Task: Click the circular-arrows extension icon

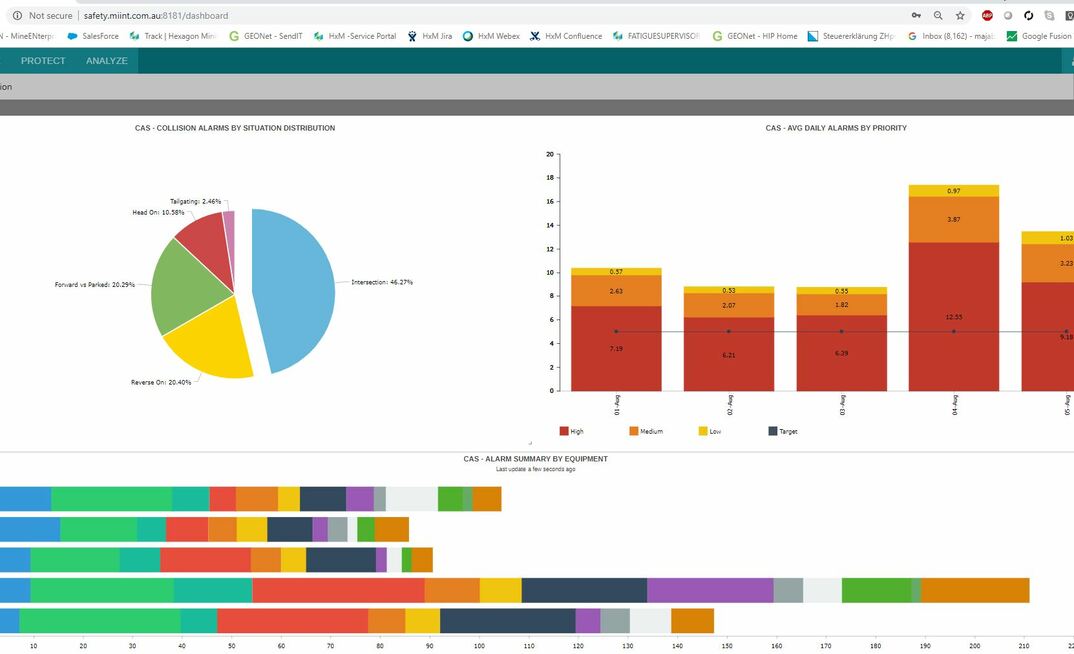Action: click(x=1027, y=16)
